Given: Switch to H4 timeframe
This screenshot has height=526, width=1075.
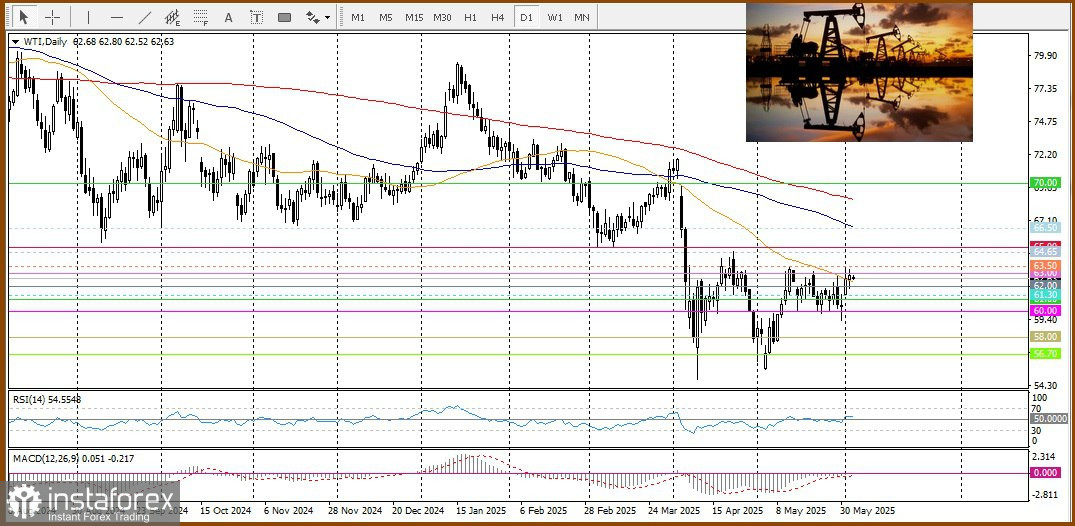Looking at the screenshot, I should [x=498, y=17].
